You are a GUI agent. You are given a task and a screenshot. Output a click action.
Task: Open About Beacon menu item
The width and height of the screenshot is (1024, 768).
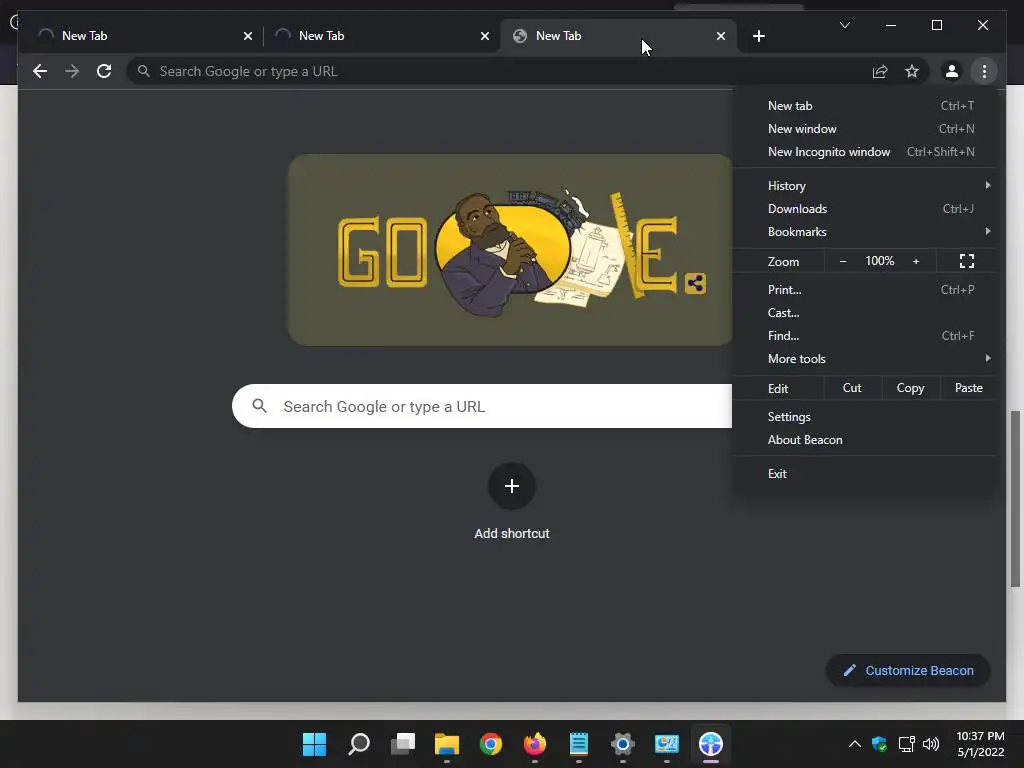pos(865,440)
